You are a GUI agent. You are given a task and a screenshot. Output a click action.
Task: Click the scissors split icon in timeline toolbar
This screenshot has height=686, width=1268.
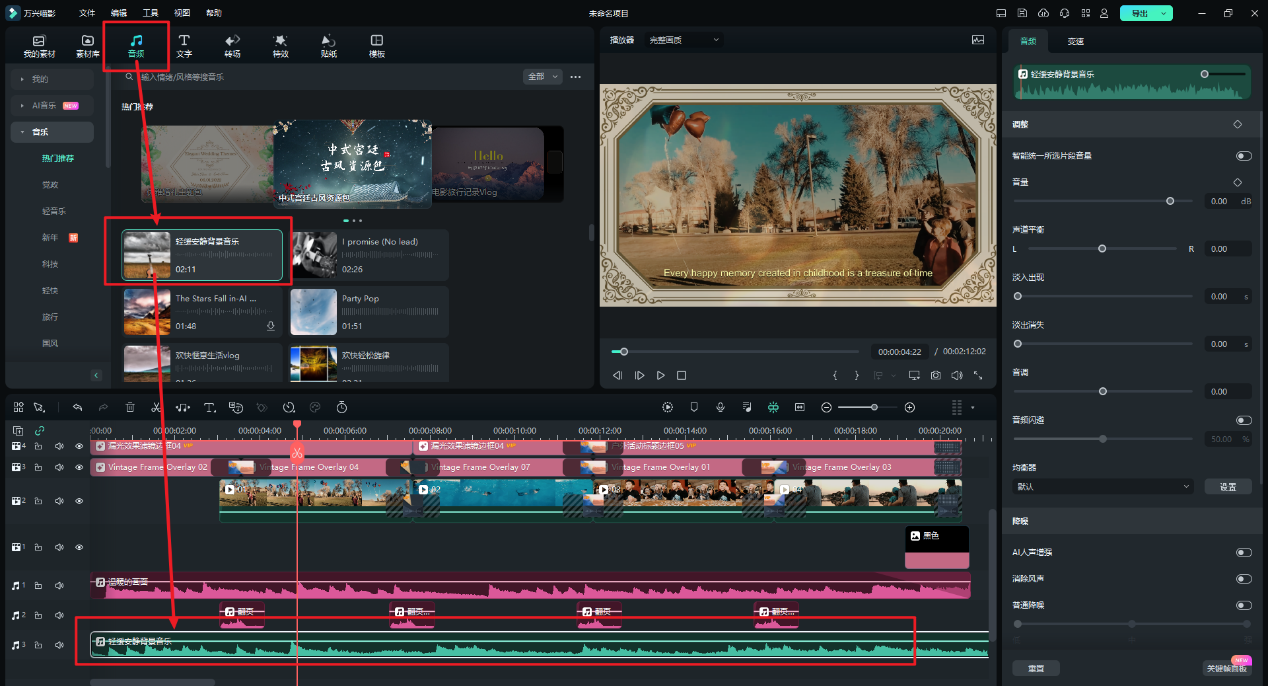coord(156,408)
